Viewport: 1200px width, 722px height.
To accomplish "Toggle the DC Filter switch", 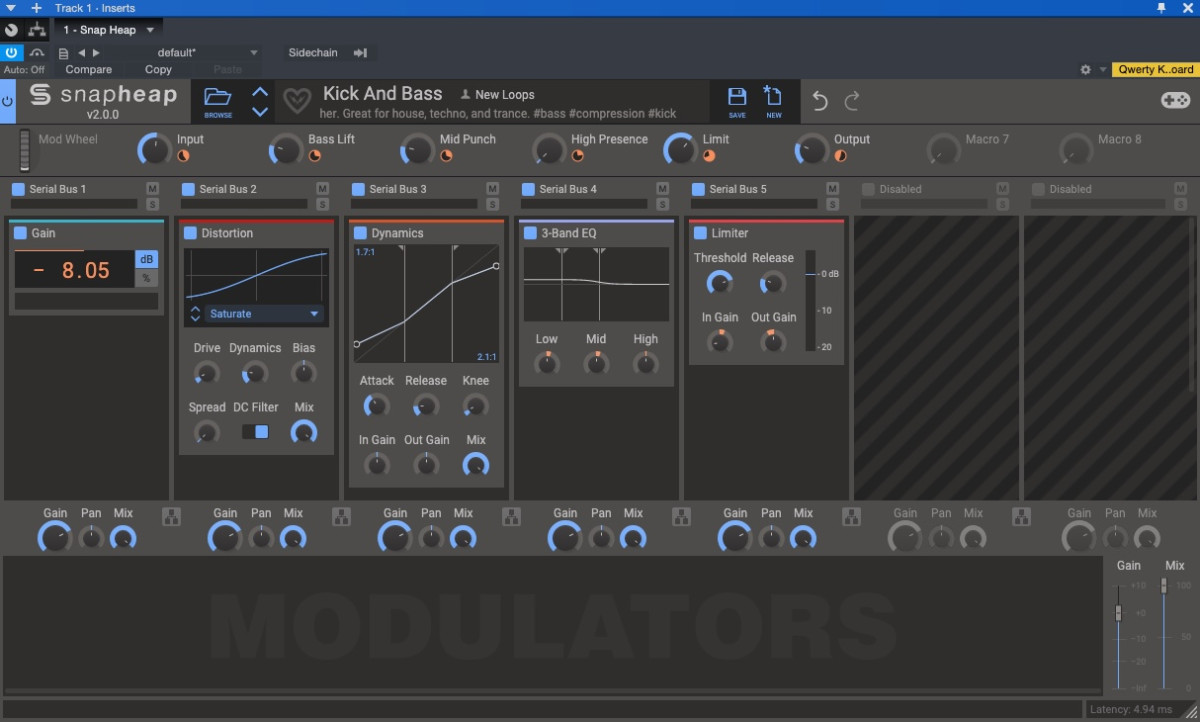I will [x=256, y=432].
